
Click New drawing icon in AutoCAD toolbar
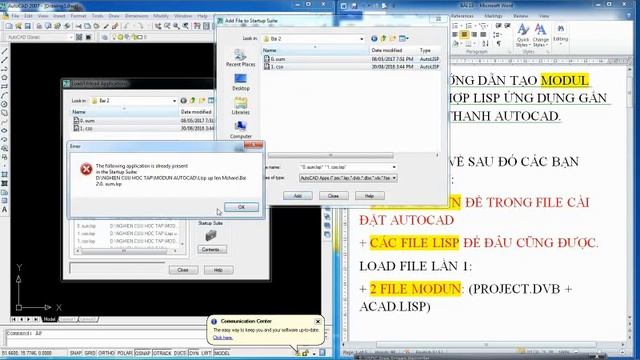pyautogui.click(x=9, y=26)
